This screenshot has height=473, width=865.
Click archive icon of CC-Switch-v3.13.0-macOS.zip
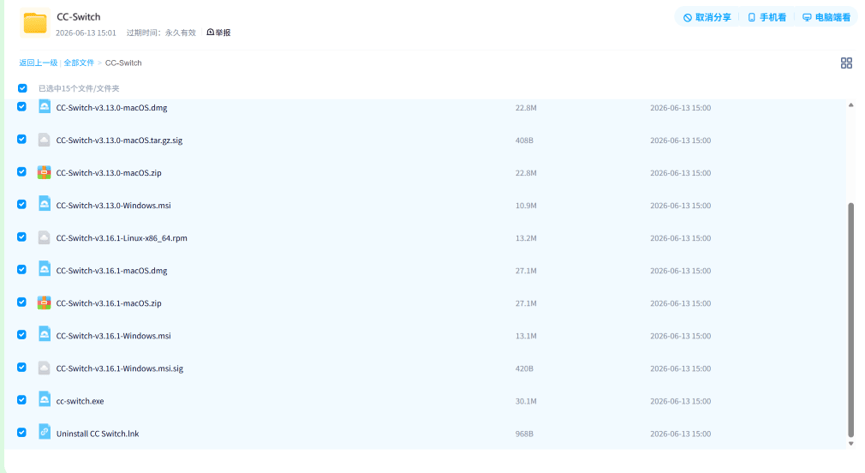pyautogui.click(x=44, y=172)
